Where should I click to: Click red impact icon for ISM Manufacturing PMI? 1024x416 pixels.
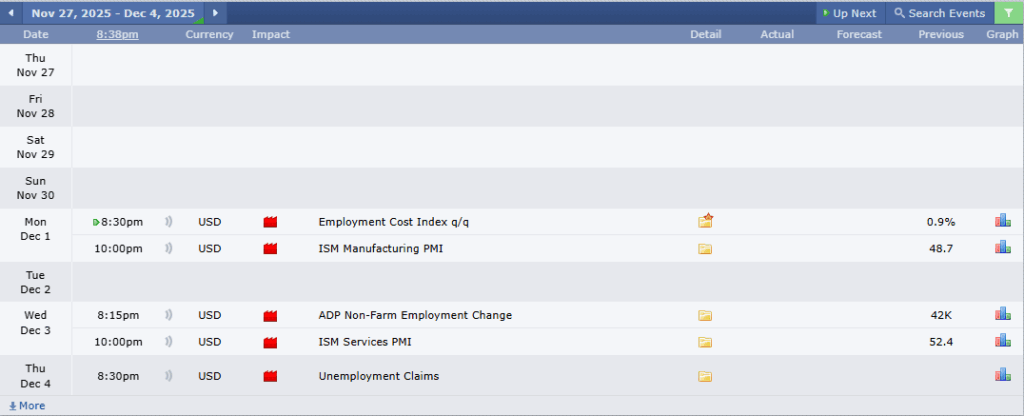click(270, 248)
